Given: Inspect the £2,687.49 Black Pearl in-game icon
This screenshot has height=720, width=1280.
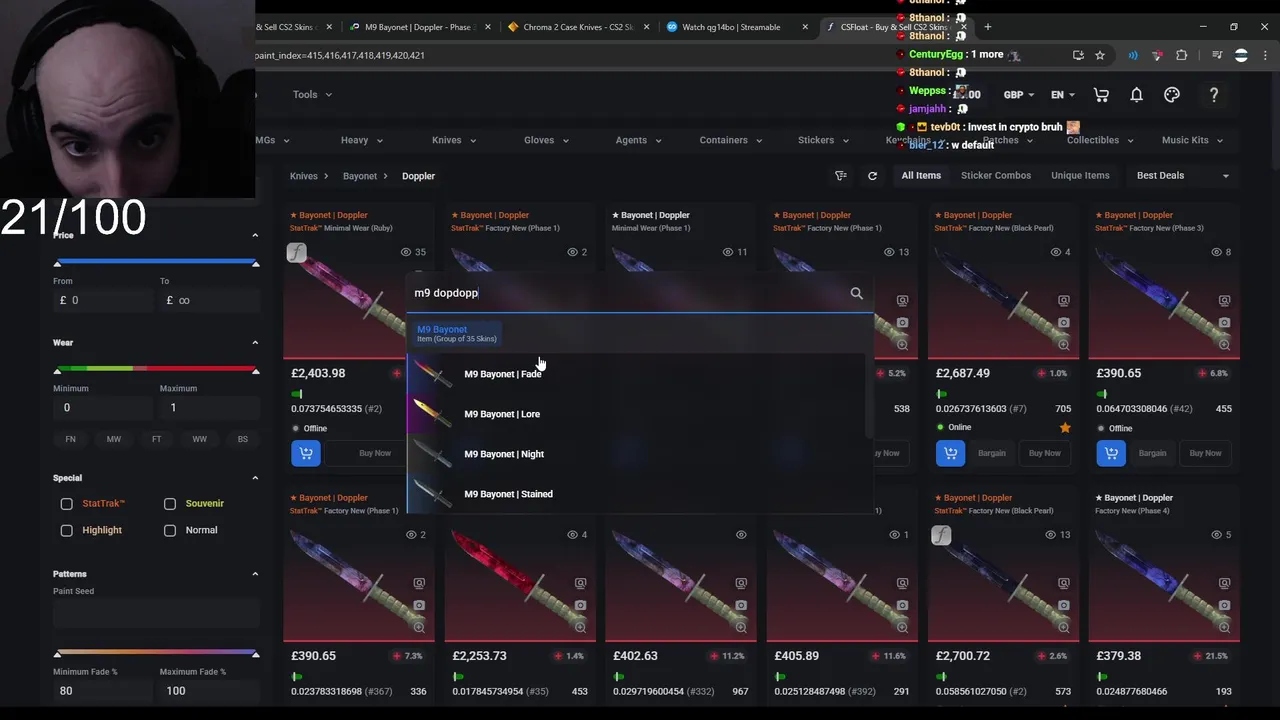Looking at the screenshot, I should click(x=1063, y=300).
